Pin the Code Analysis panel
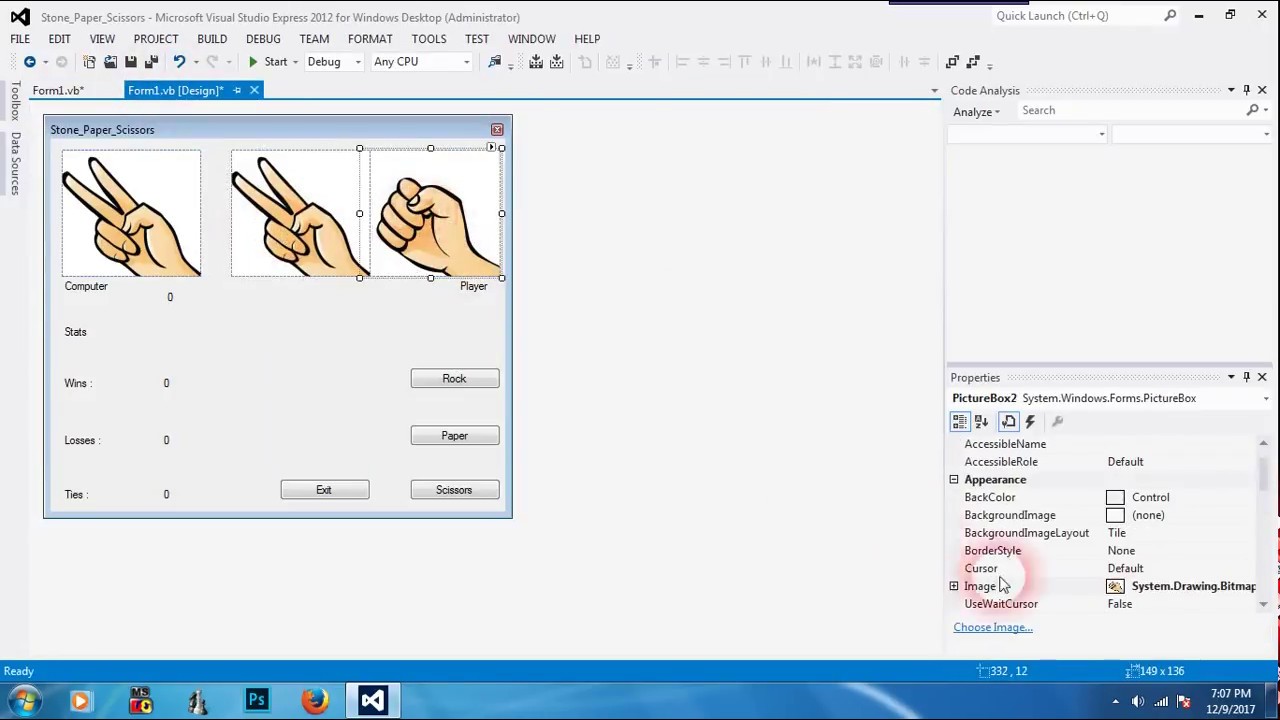Screen dimensions: 1280x720 tap(1246, 90)
